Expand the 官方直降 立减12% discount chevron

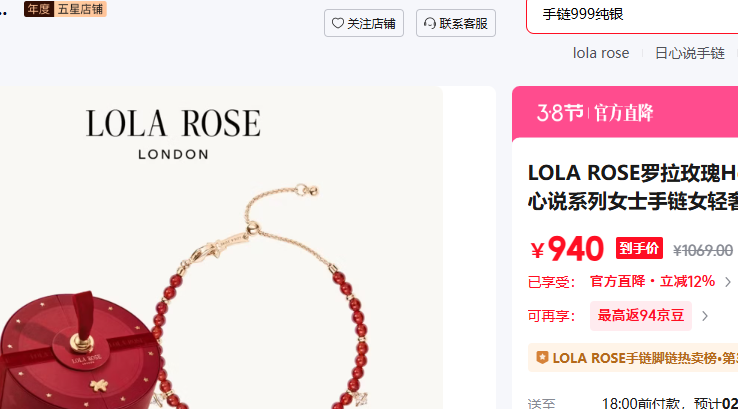[x=728, y=282]
